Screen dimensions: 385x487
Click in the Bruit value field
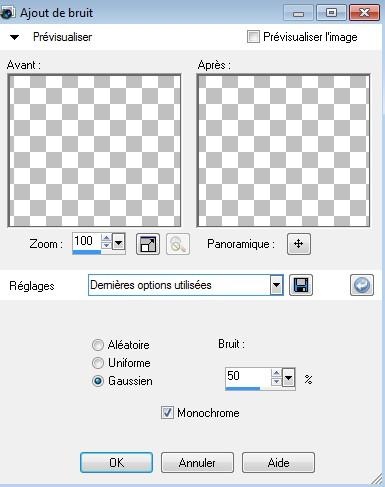(248, 377)
